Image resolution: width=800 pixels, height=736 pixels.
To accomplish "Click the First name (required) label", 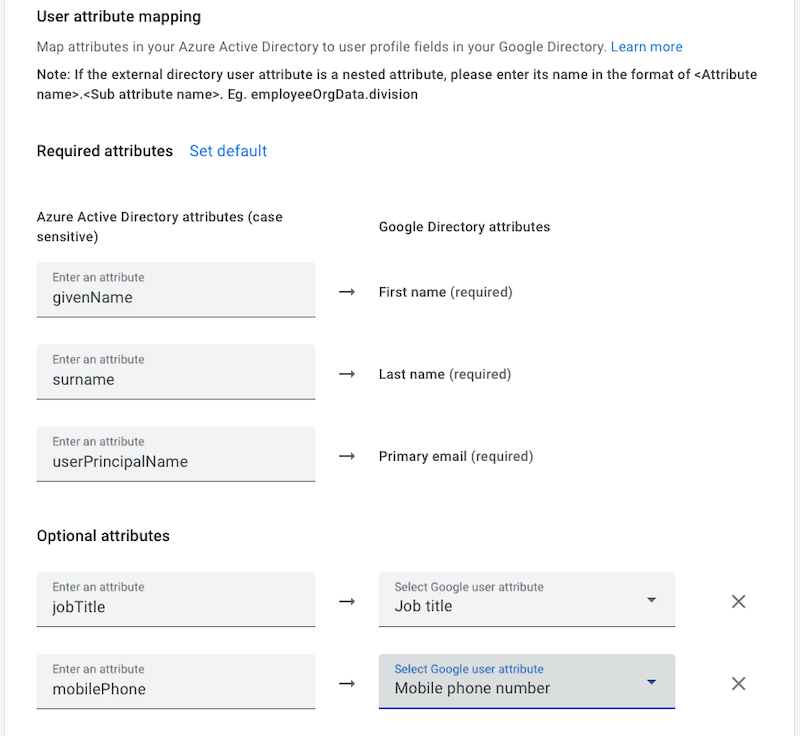I will pos(445,292).
